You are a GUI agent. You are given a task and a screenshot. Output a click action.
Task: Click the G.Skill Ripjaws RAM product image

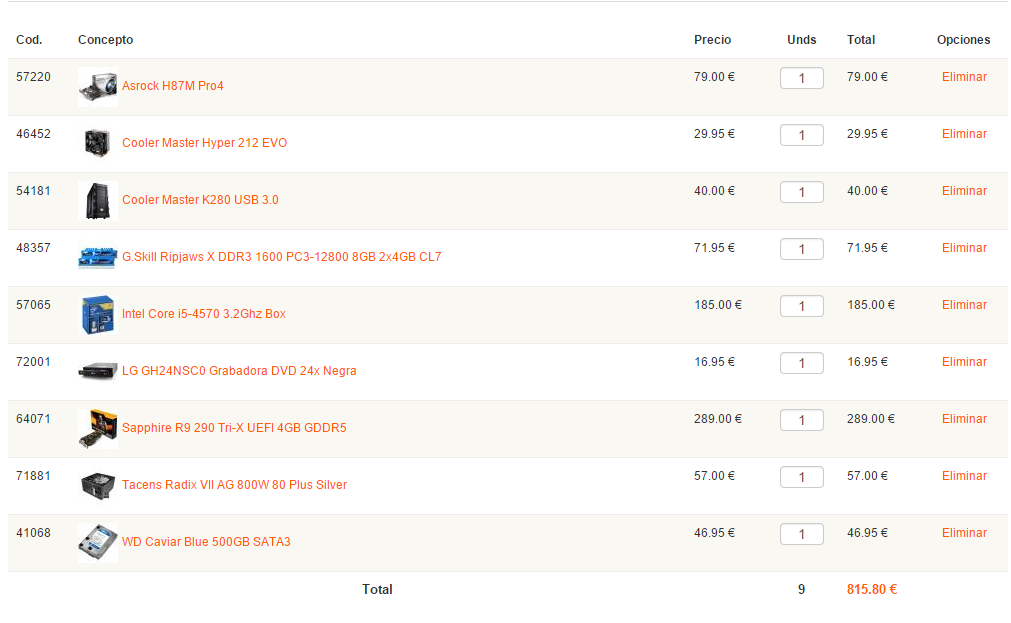tap(98, 258)
